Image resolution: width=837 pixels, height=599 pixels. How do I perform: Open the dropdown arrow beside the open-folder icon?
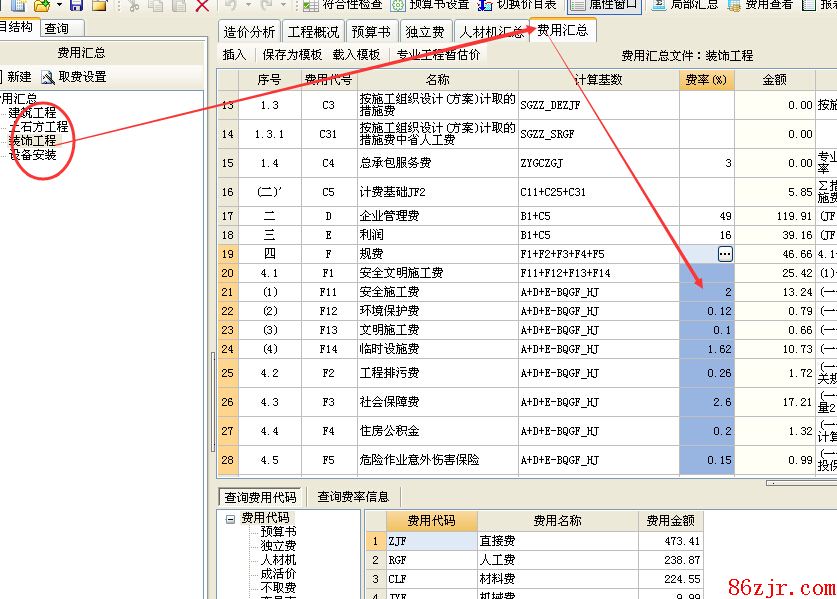coord(58,5)
